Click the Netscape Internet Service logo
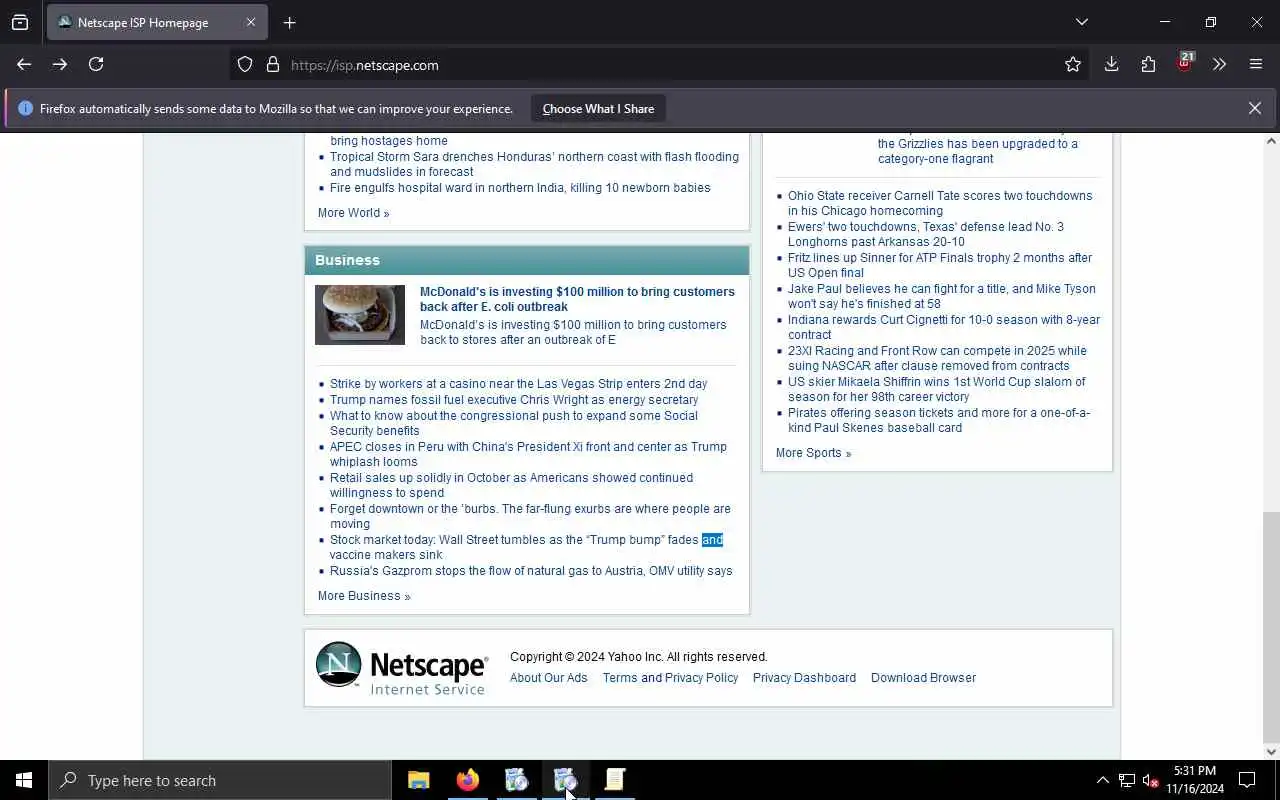The width and height of the screenshot is (1280, 800). click(402, 668)
